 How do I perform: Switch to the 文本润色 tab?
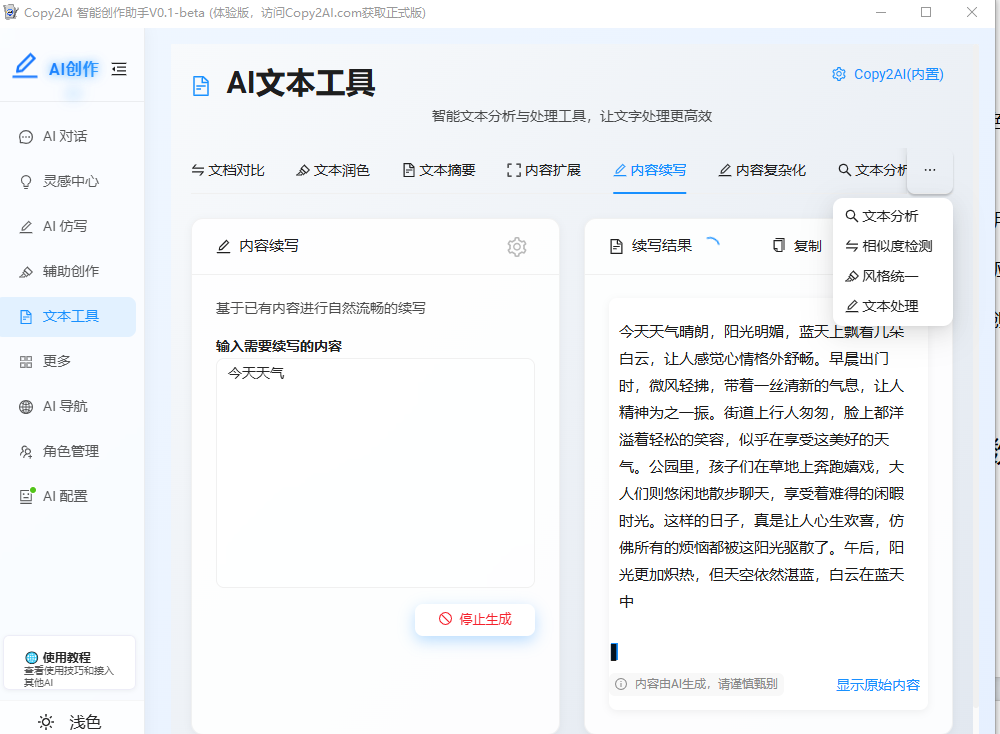point(333,171)
